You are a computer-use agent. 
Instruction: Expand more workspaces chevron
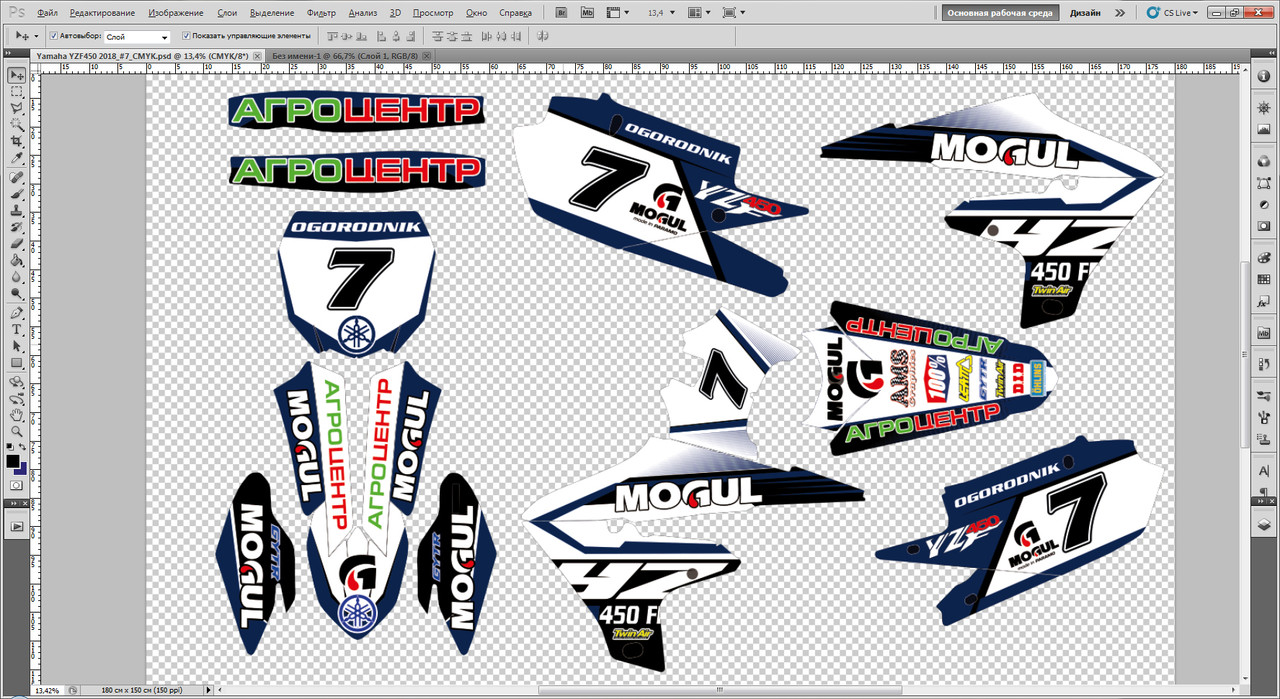coord(1119,13)
